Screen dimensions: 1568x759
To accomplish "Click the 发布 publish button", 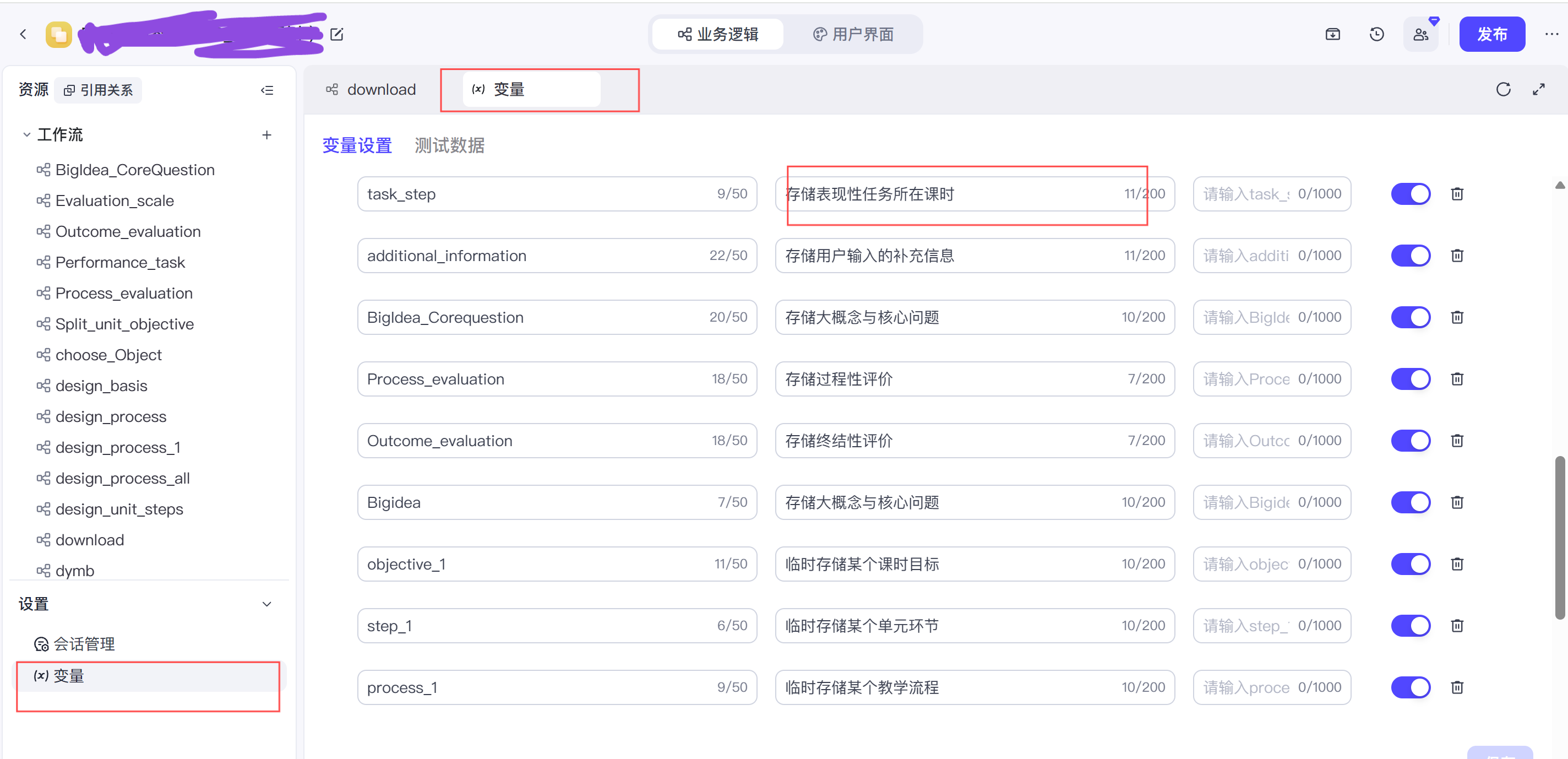I will tap(1491, 34).
